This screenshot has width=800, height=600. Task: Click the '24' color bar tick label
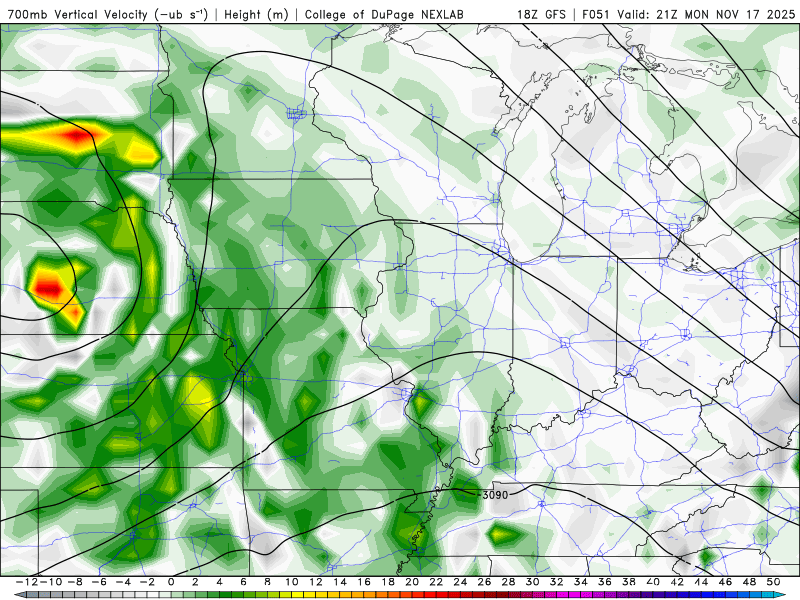click(x=460, y=582)
